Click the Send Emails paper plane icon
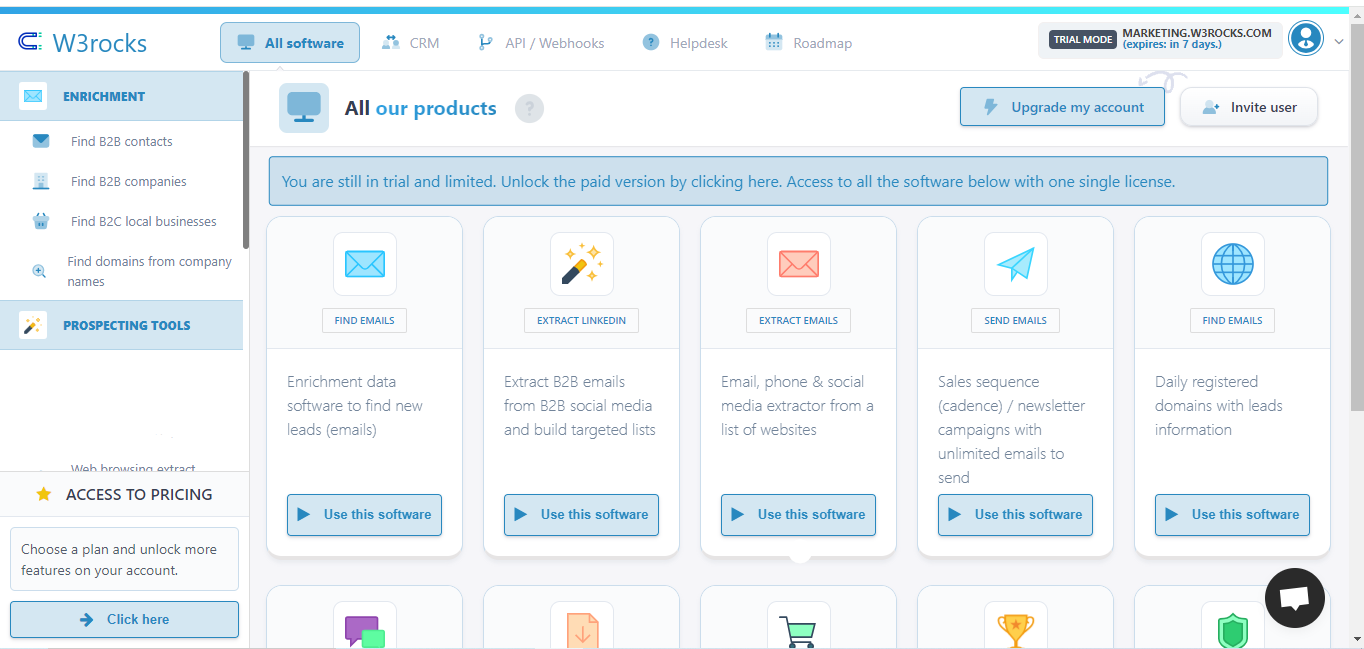 click(x=1015, y=263)
